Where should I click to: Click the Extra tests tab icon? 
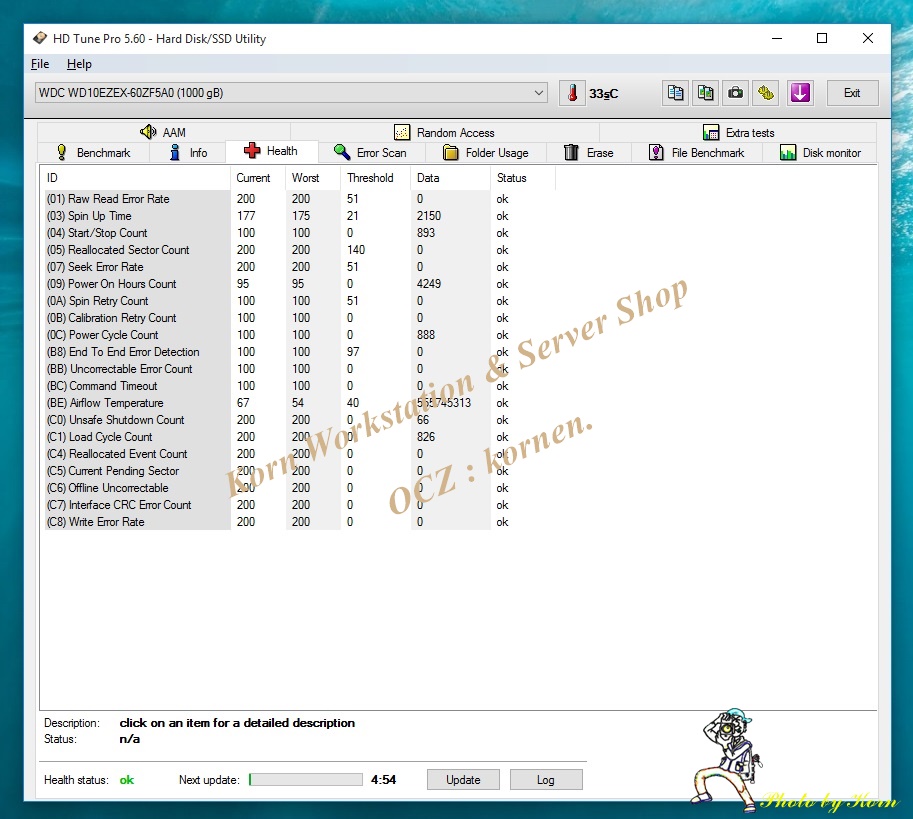[710, 133]
